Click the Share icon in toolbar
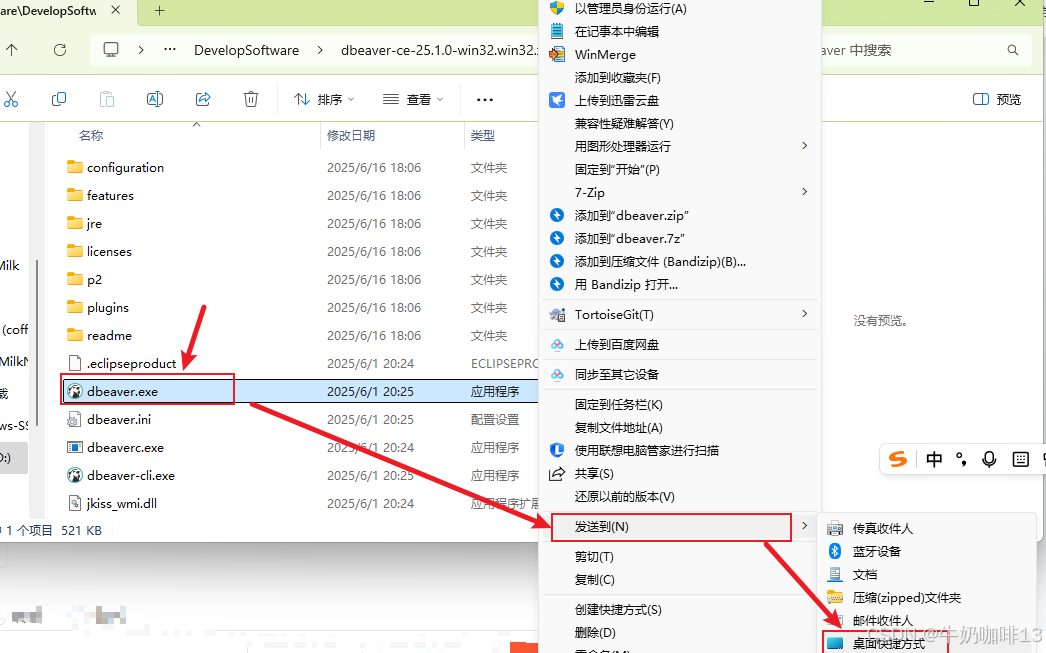The height and width of the screenshot is (653, 1046). coord(203,99)
